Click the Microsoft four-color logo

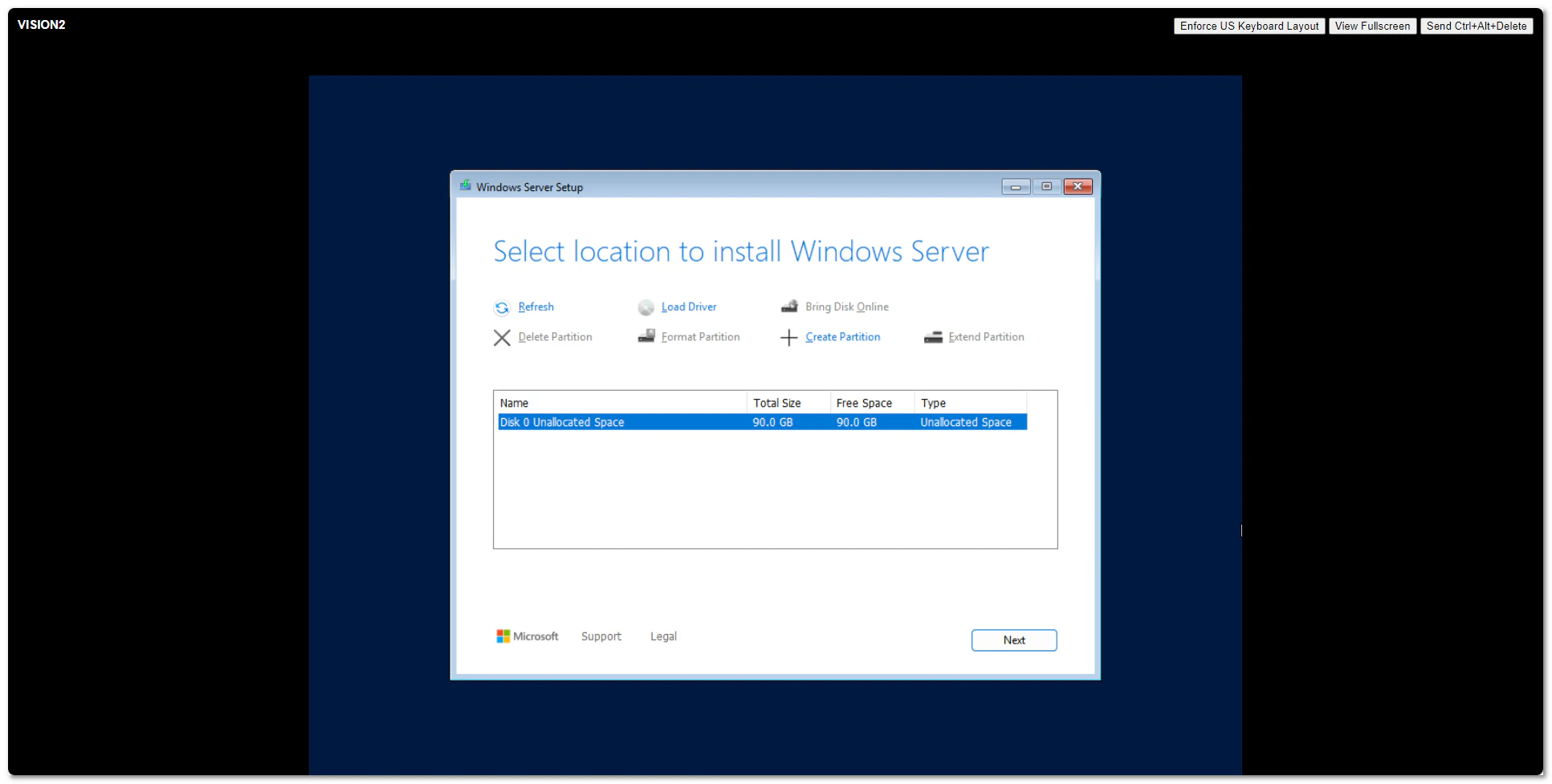click(x=503, y=636)
